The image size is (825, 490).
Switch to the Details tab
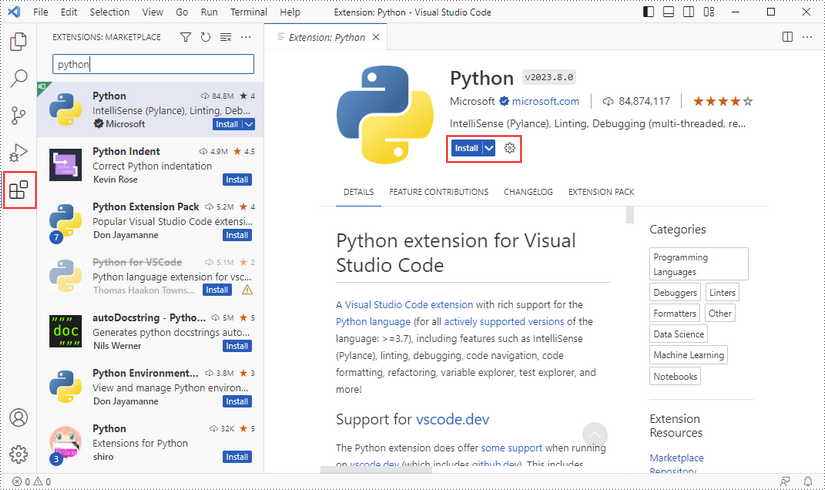[358, 192]
